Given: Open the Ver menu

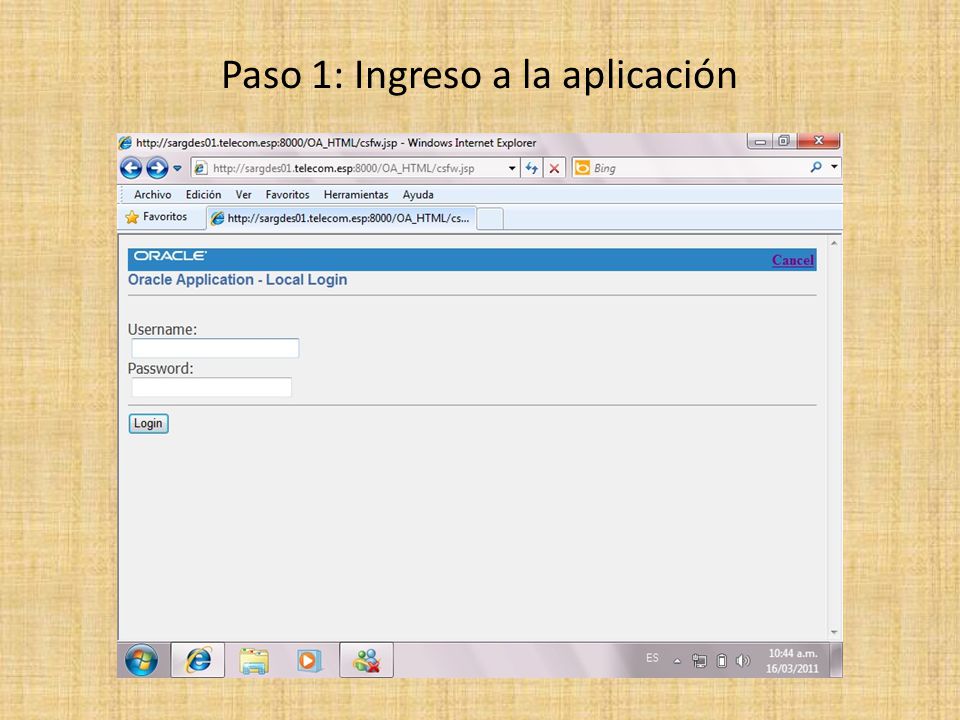Looking at the screenshot, I should coord(244,195).
